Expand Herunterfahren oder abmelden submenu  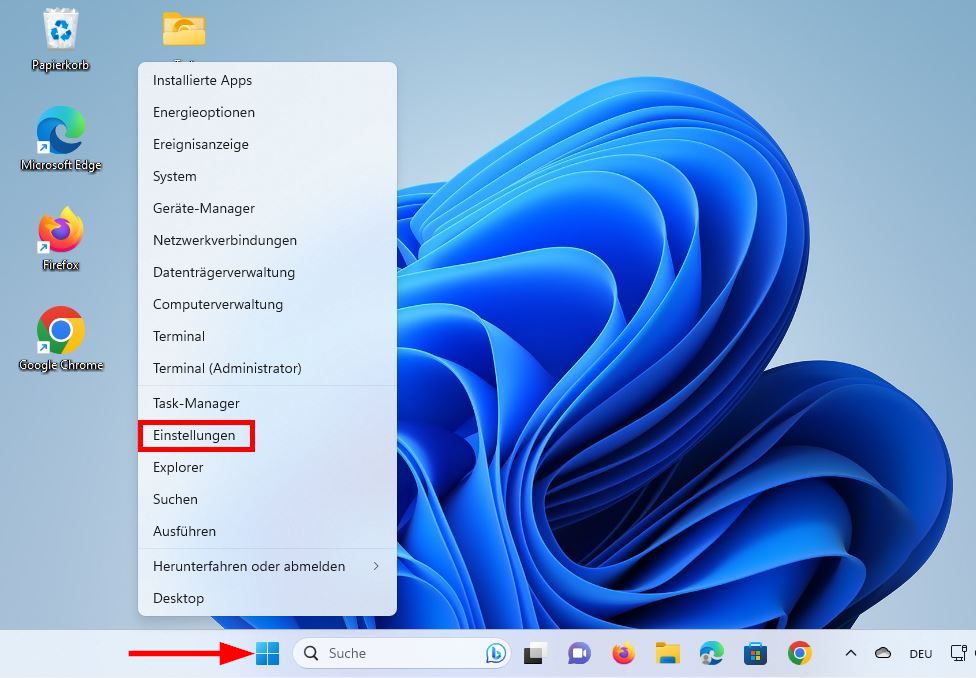248,566
